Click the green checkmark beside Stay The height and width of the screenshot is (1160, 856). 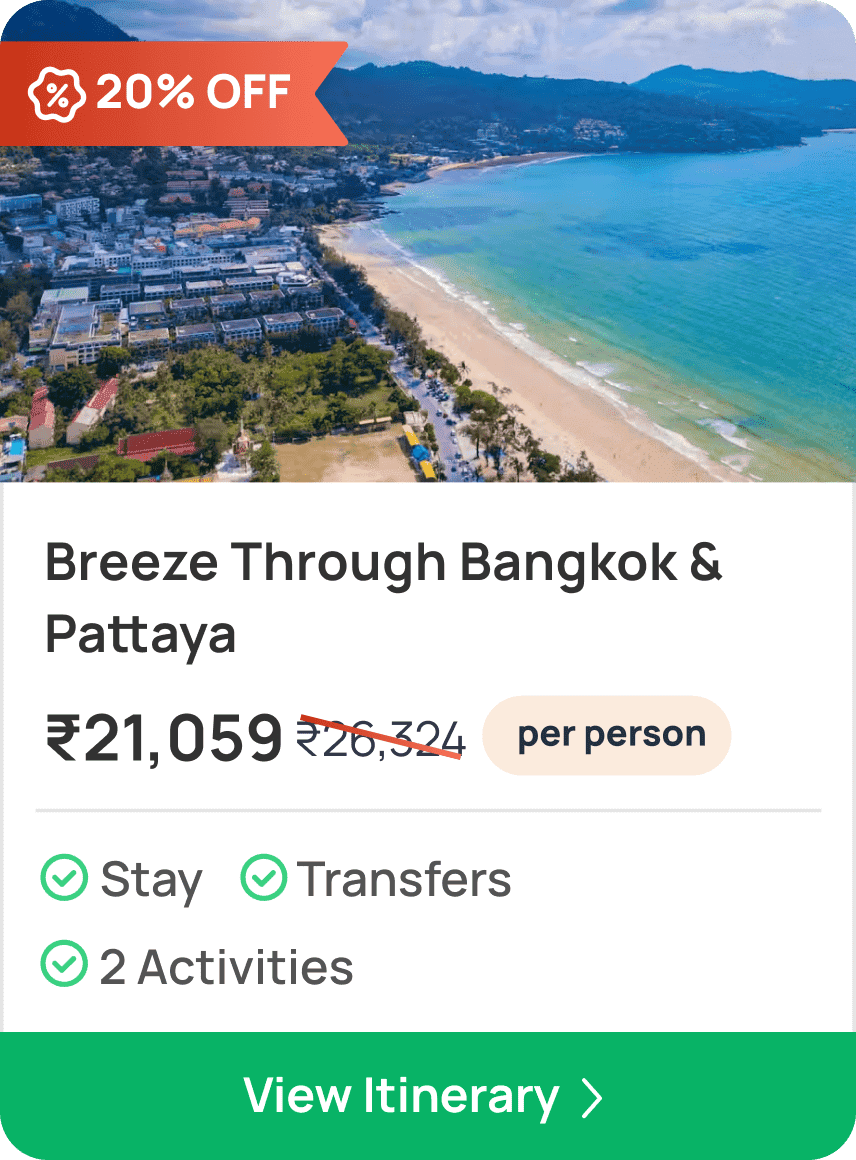pyautogui.click(x=64, y=879)
